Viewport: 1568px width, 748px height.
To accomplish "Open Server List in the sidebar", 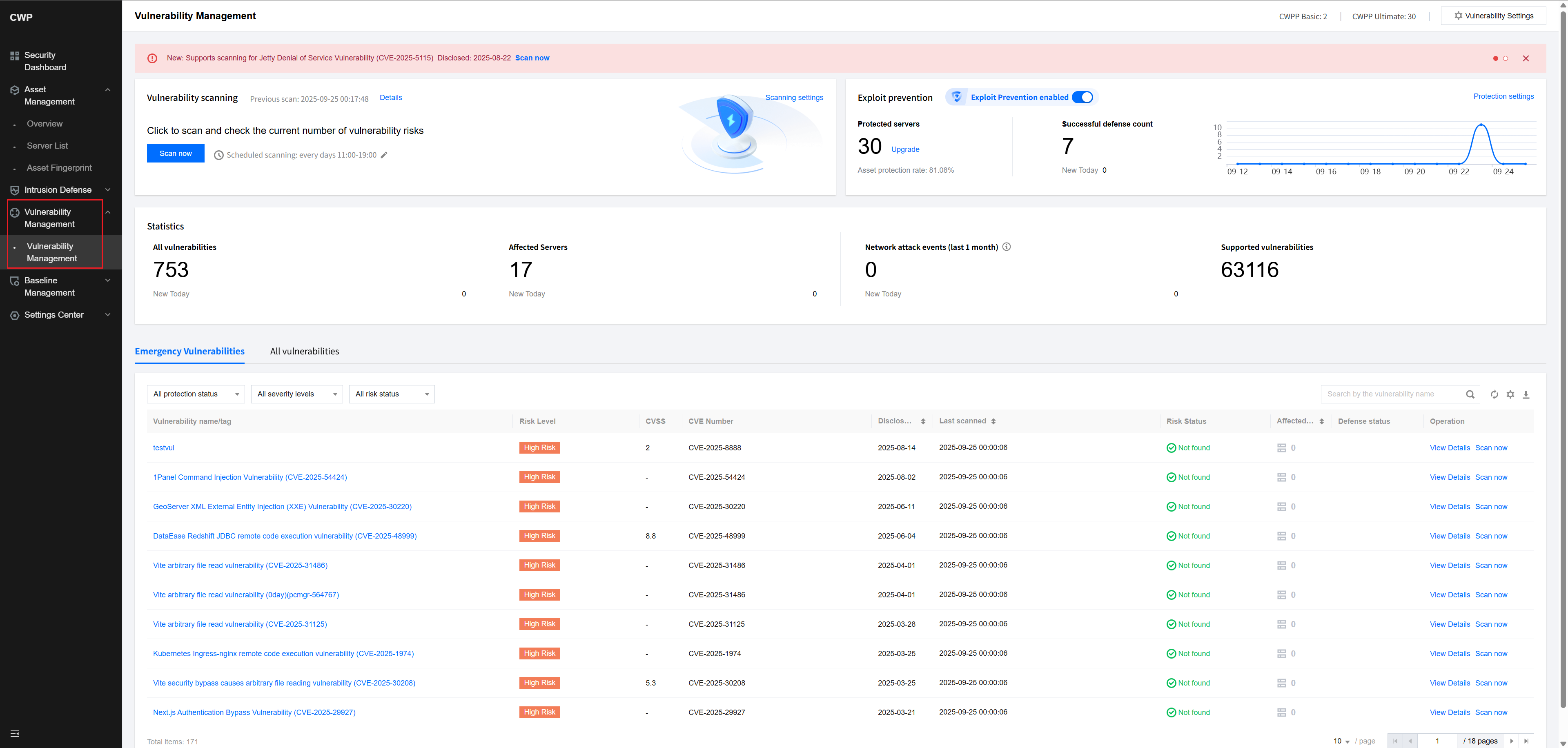I will pyautogui.click(x=47, y=146).
